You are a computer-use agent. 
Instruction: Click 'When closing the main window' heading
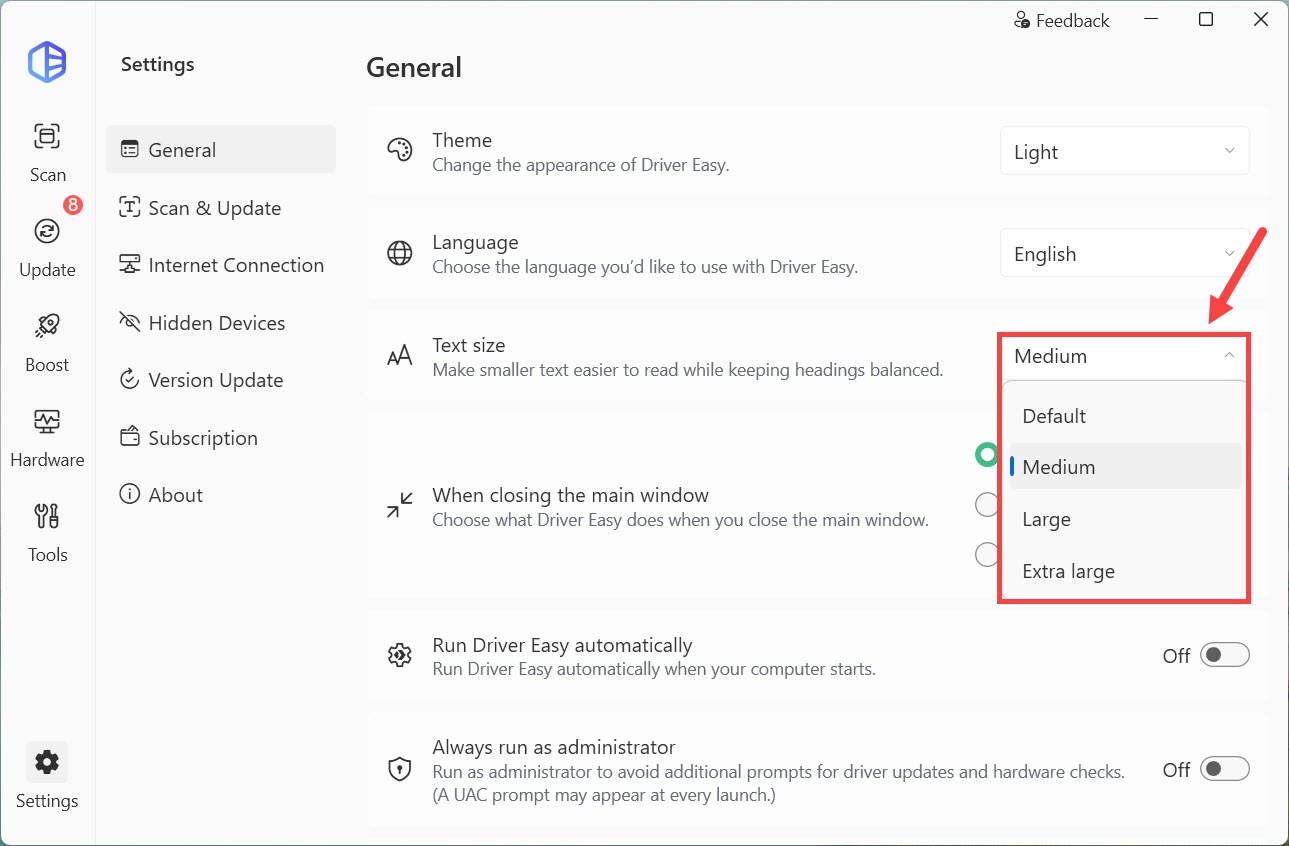[x=571, y=495]
